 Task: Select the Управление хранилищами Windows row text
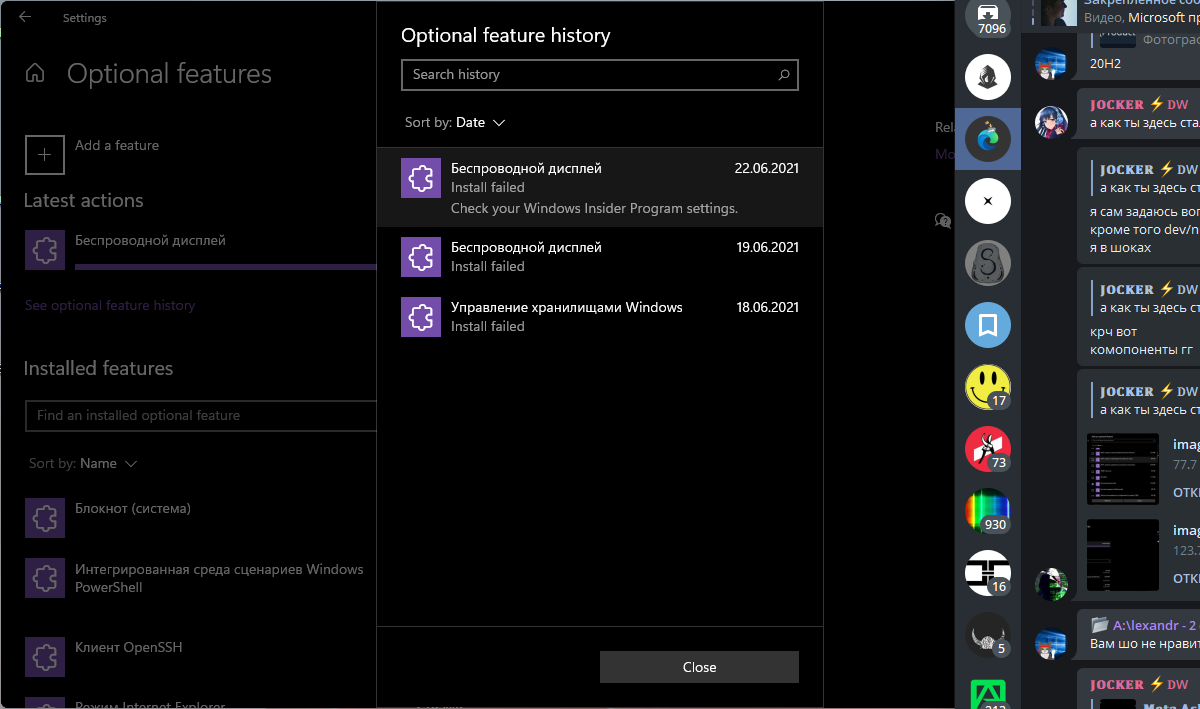tap(567, 307)
